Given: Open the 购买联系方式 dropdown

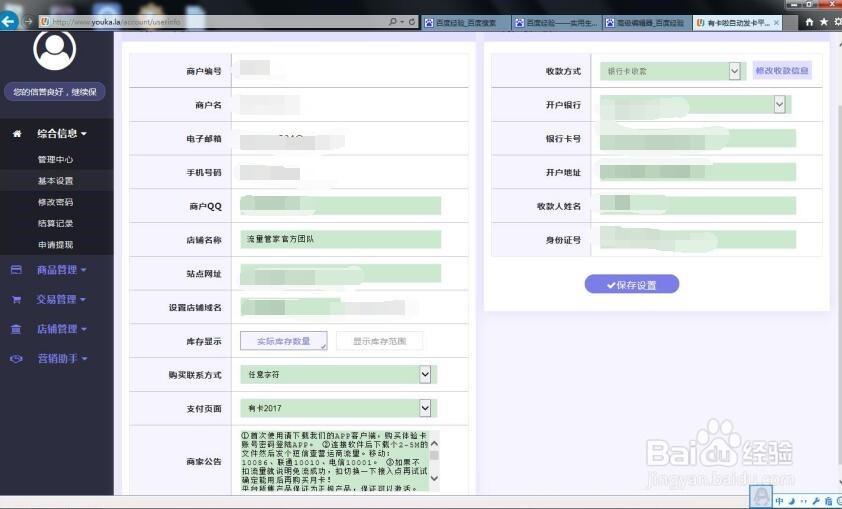Looking at the screenshot, I should [x=339, y=374].
